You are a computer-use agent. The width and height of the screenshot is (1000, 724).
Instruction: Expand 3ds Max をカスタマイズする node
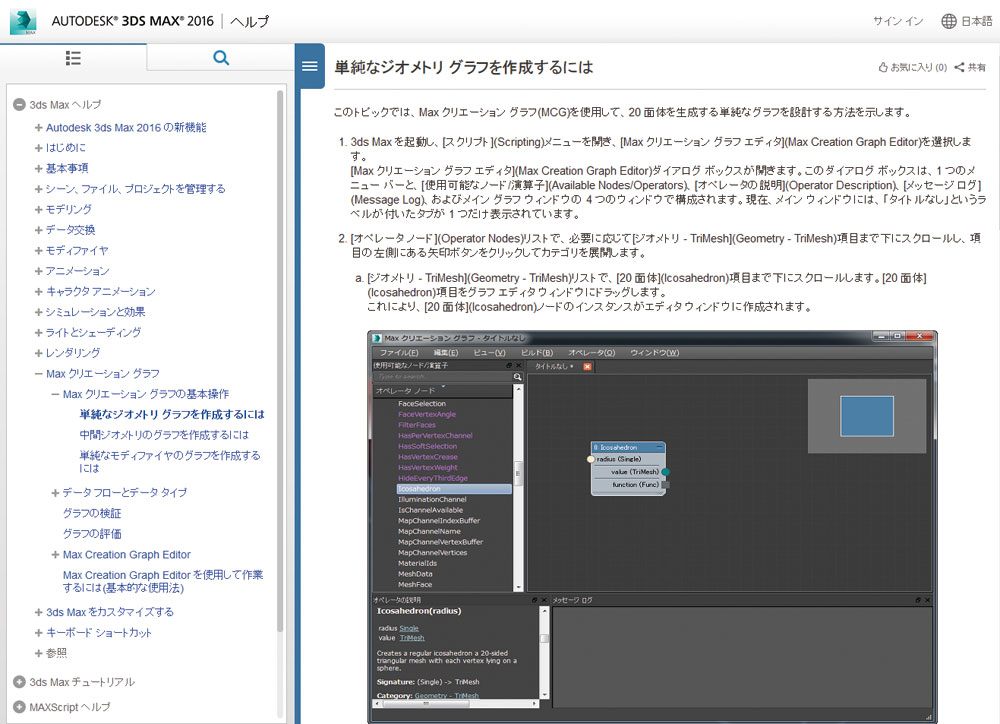point(38,612)
